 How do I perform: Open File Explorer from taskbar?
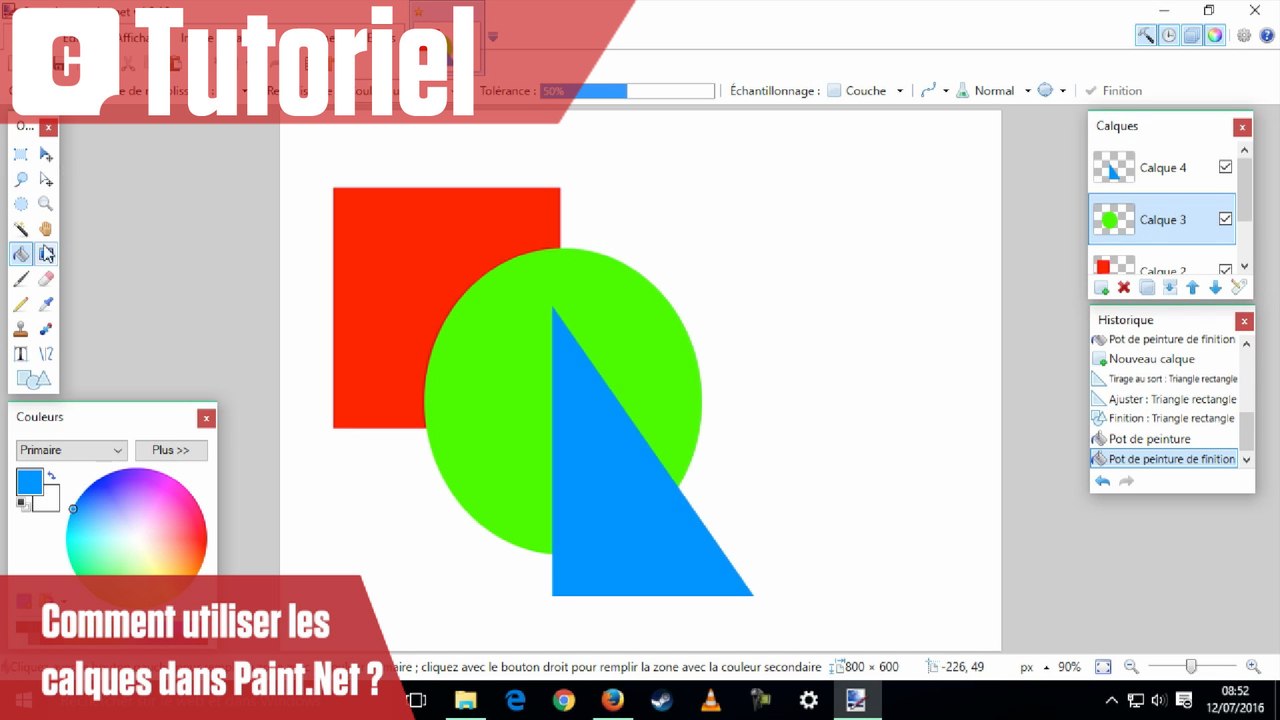[x=466, y=700]
